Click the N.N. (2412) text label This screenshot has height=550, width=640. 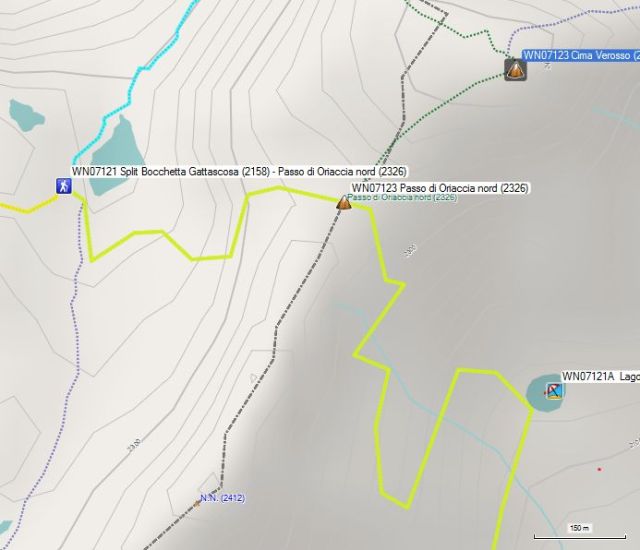coord(222,498)
